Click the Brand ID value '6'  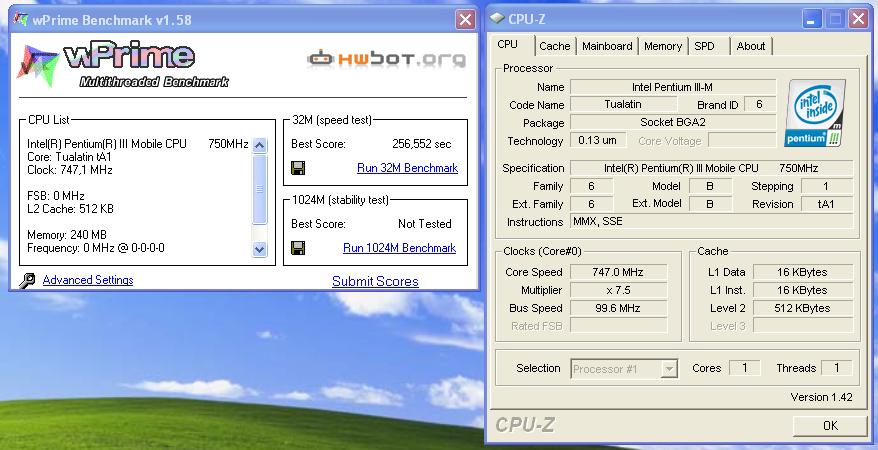759,104
